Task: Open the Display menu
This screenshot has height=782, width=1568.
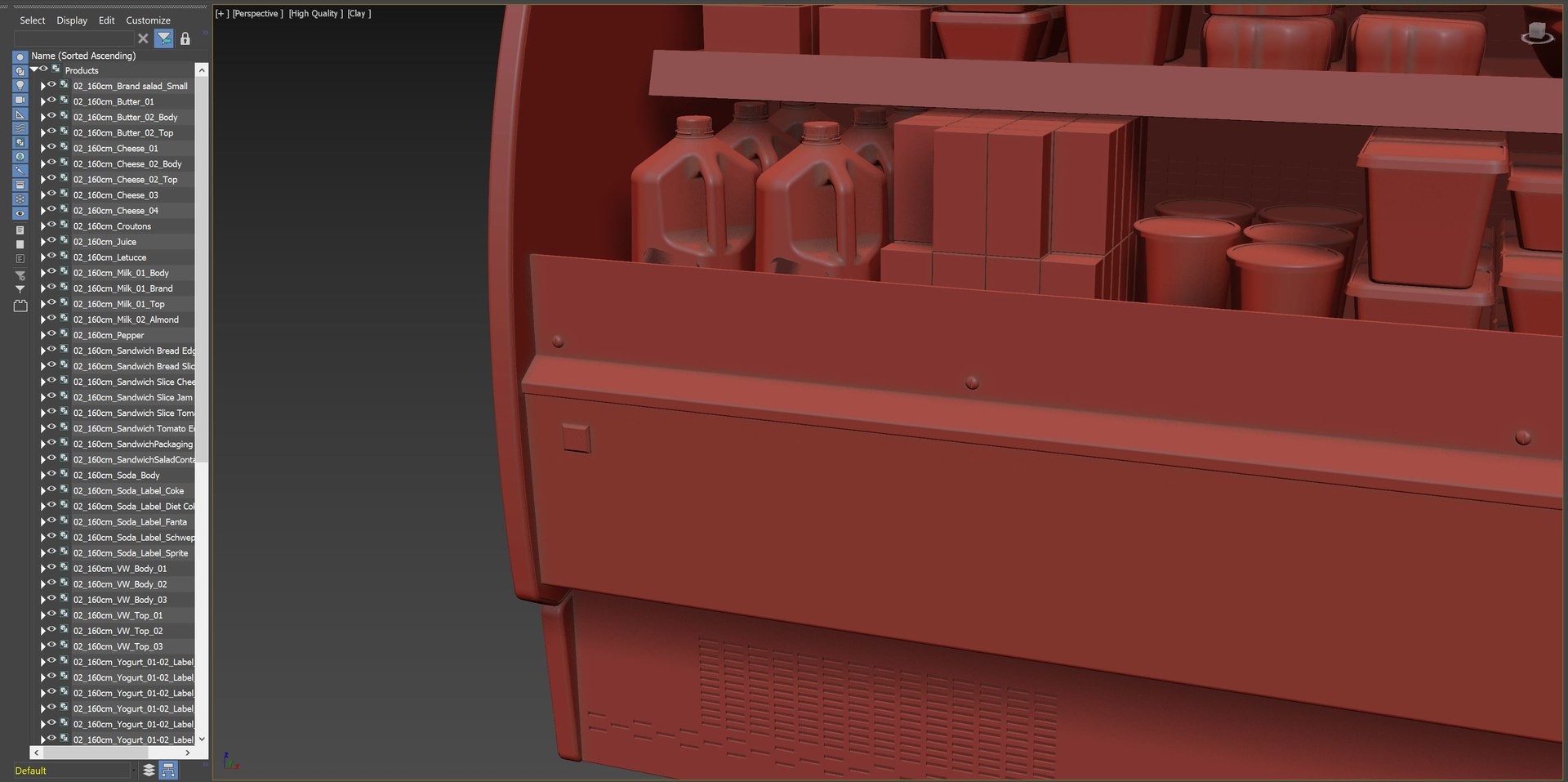Action: point(72,20)
